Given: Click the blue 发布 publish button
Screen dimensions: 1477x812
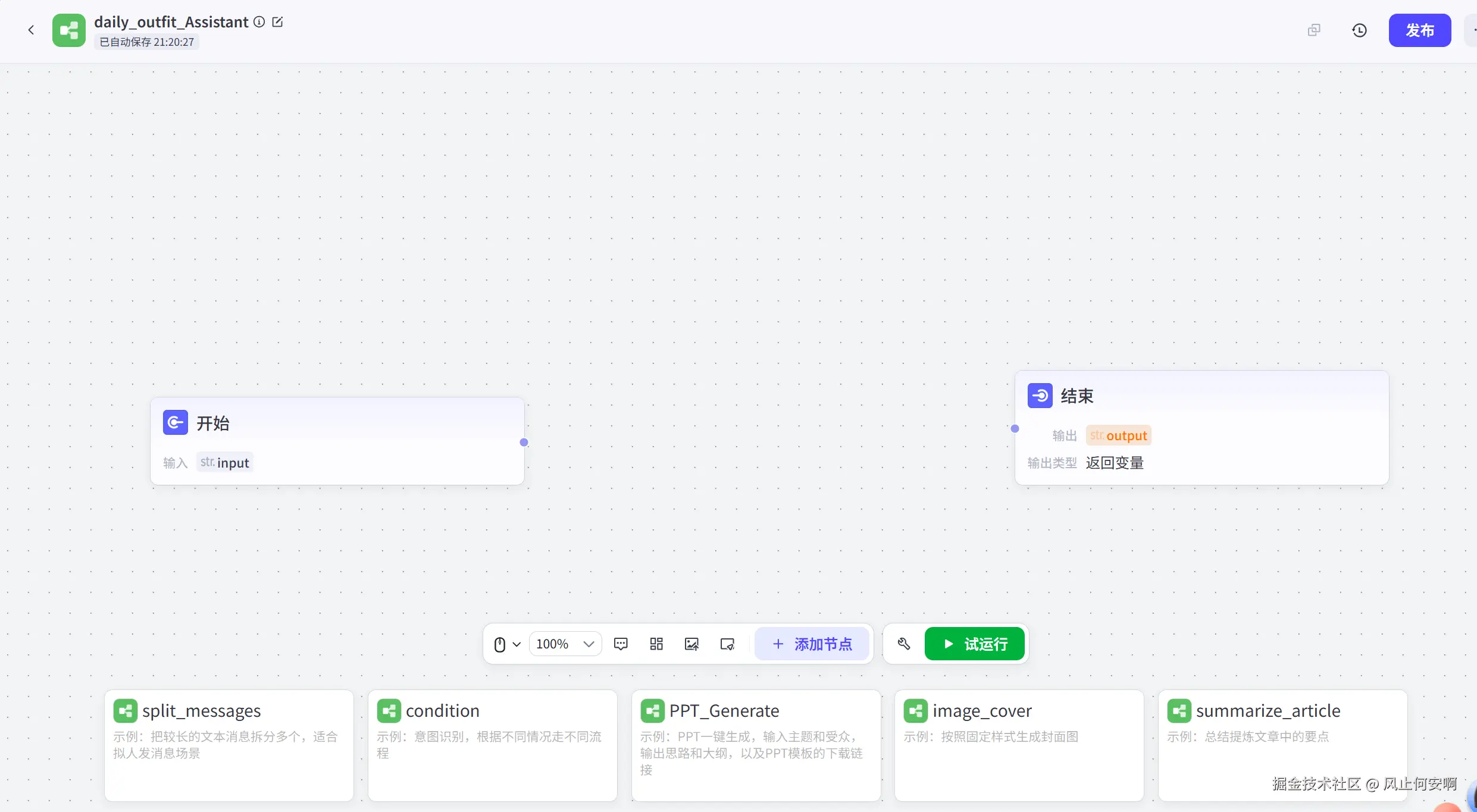Looking at the screenshot, I should tap(1419, 30).
